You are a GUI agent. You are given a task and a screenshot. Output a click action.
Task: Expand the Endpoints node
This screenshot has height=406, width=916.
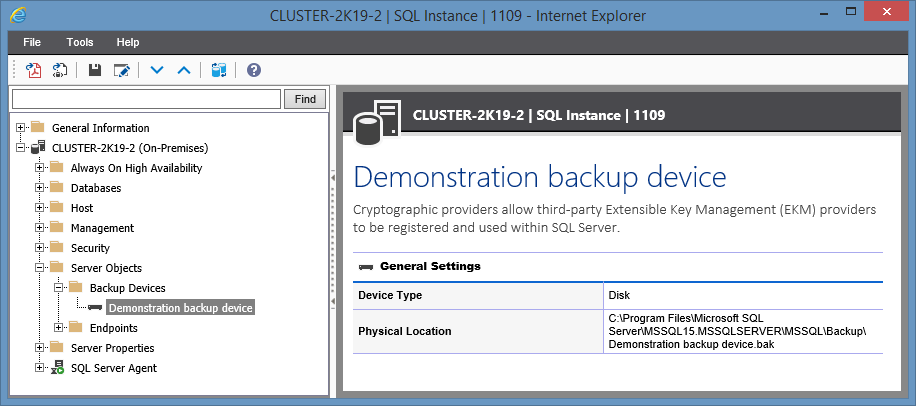58,327
